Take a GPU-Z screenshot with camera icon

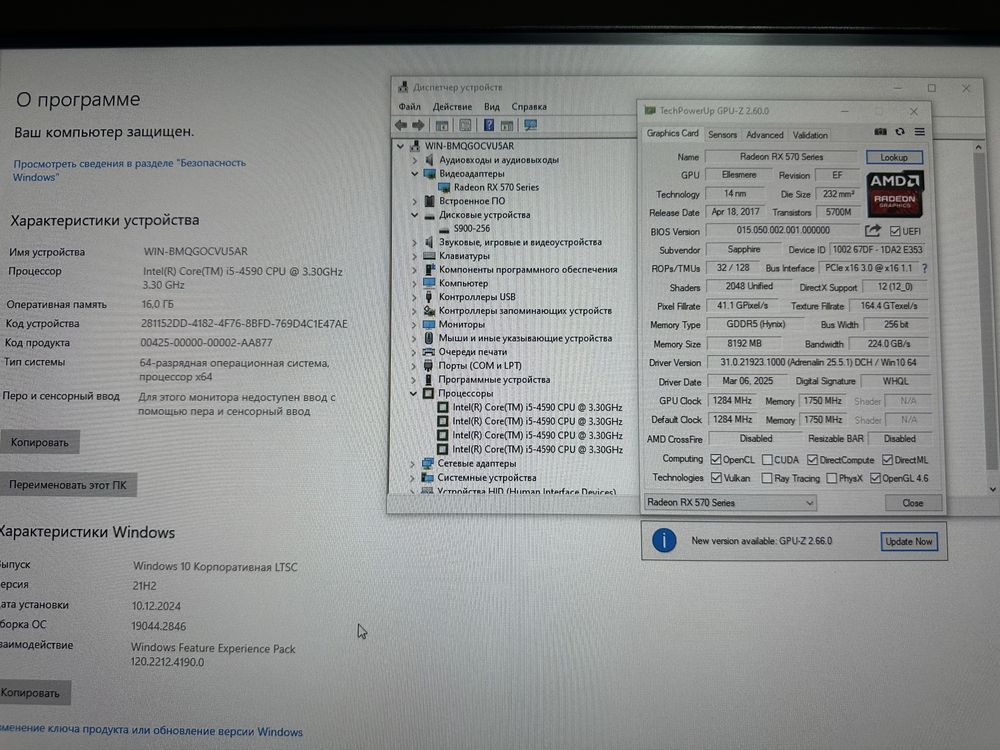click(880, 131)
